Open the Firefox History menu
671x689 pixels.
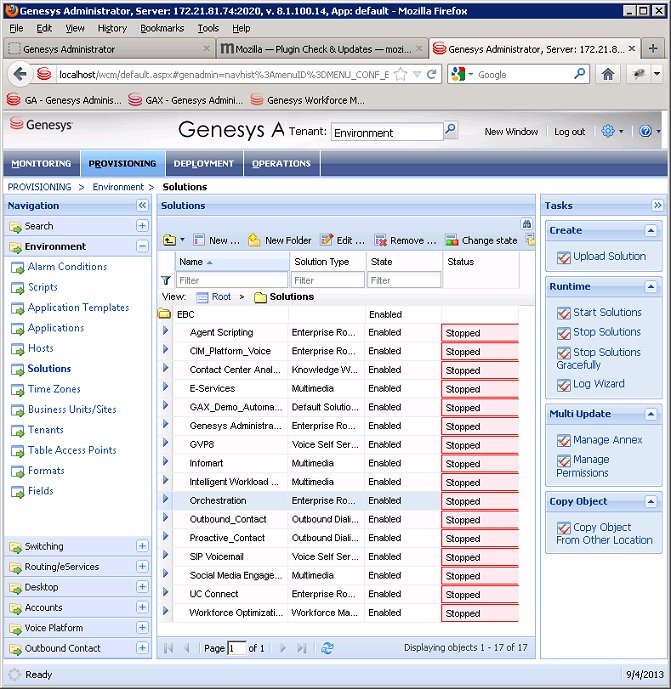112,28
